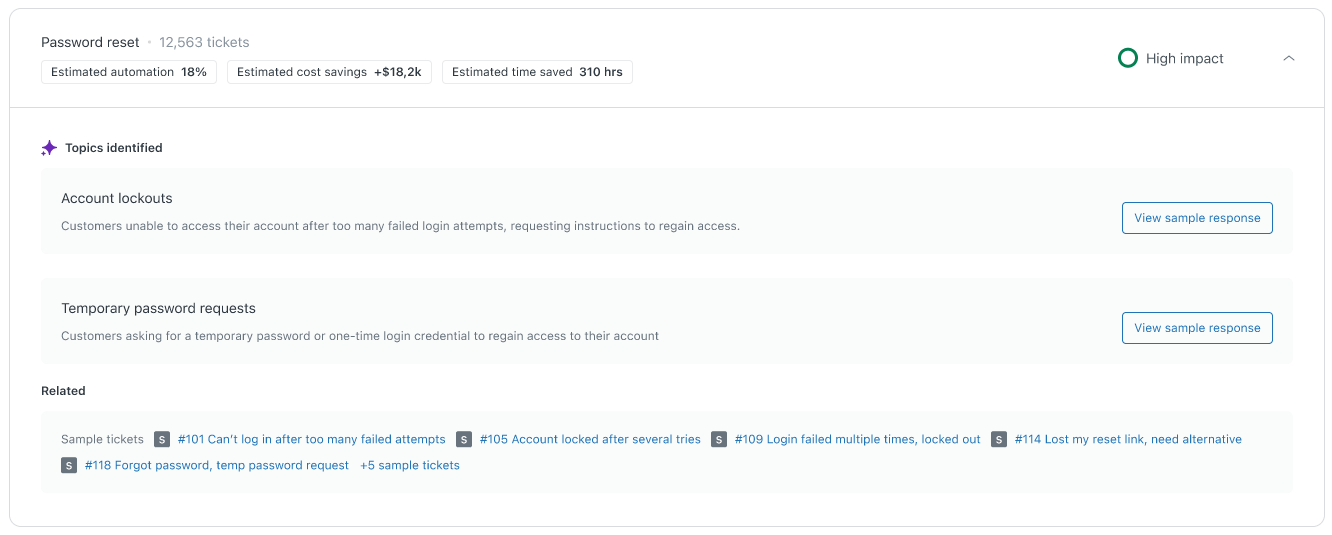
Task: Click the Password reset heading
Action: click(90, 42)
